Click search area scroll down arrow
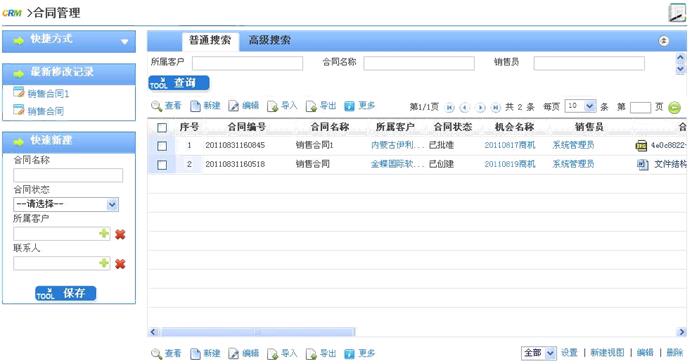This screenshot has width=692, height=364. (x=681, y=69)
